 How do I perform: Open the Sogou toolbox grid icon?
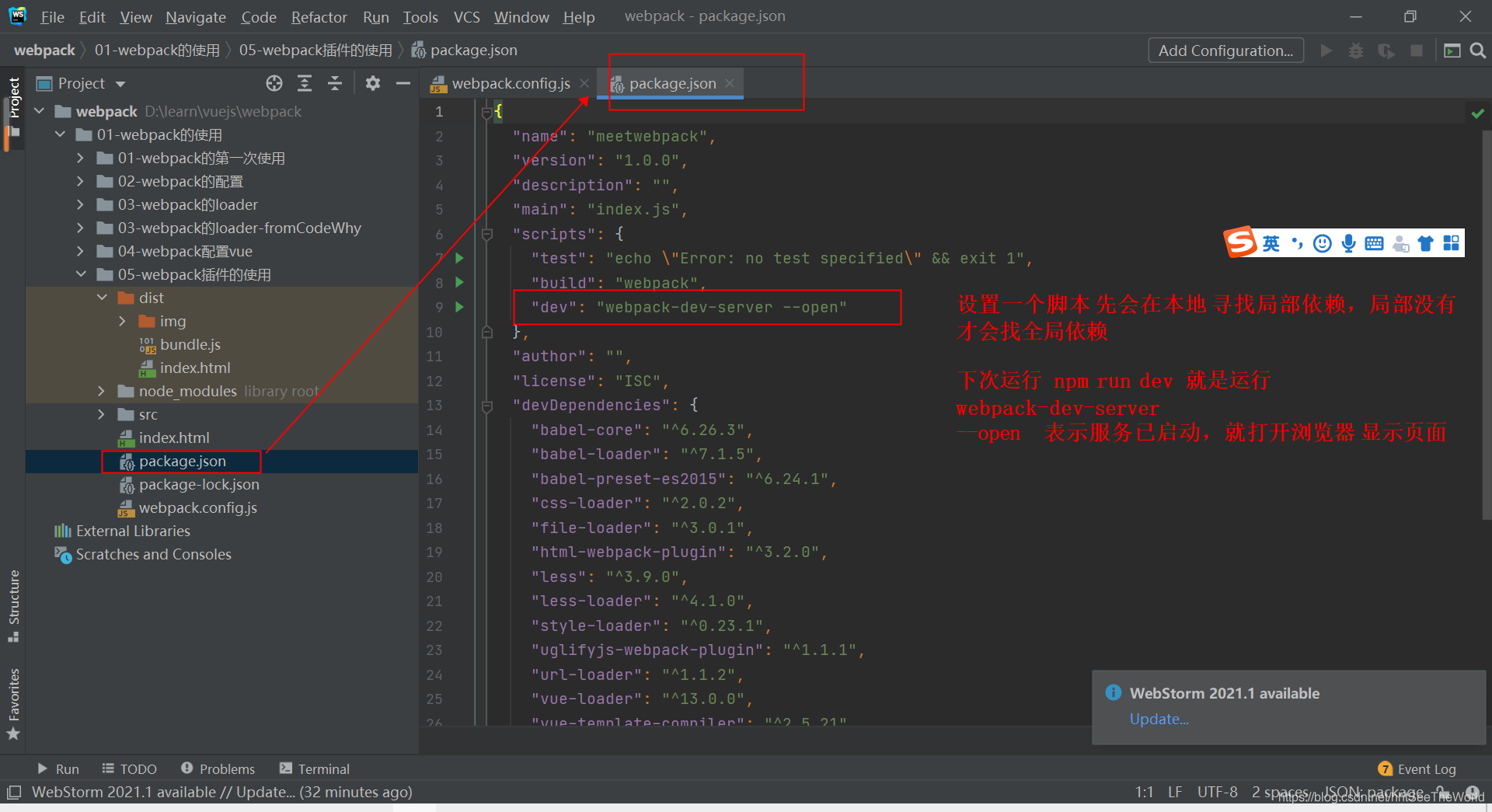pos(1451,243)
